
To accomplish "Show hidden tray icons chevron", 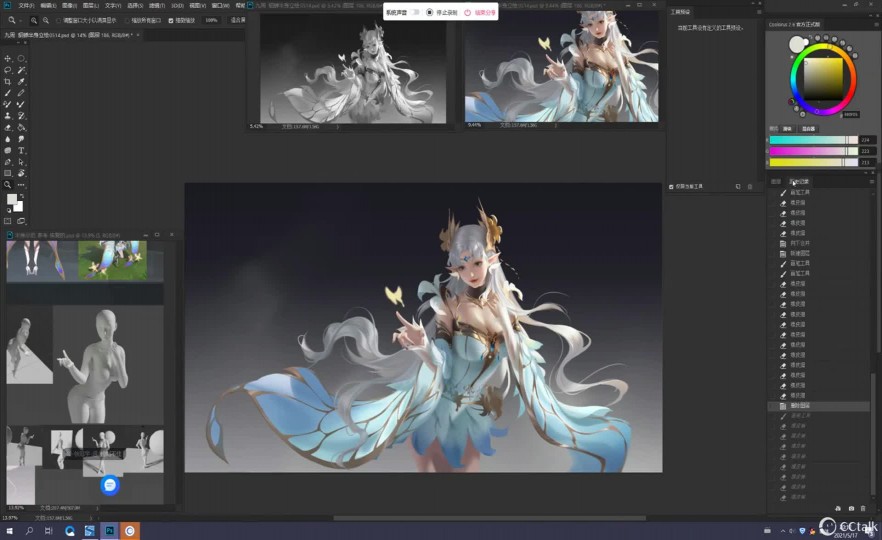I will point(782,530).
